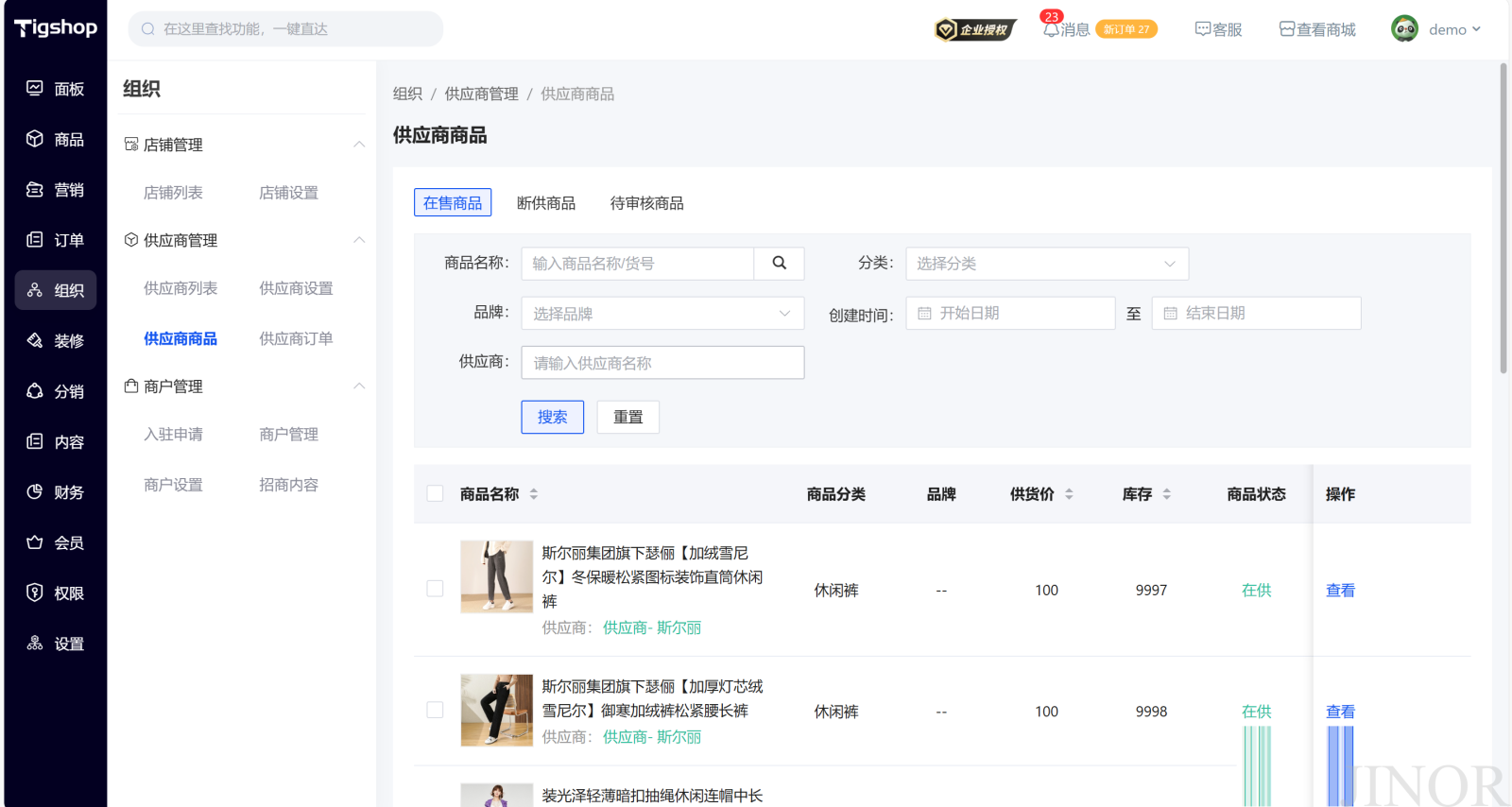
Task: Click 查看 for 加厚灯芯绒 product
Action: [x=1340, y=712]
